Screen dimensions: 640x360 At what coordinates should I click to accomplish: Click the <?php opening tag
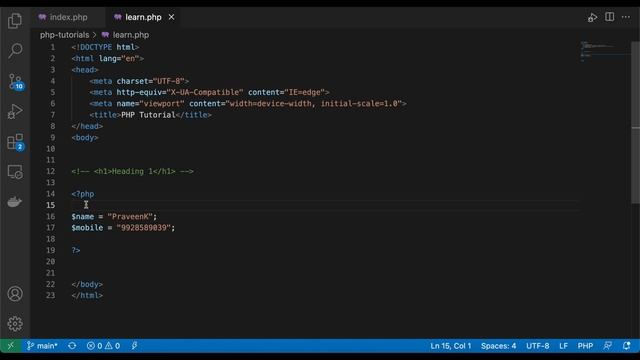[x=82, y=194]
